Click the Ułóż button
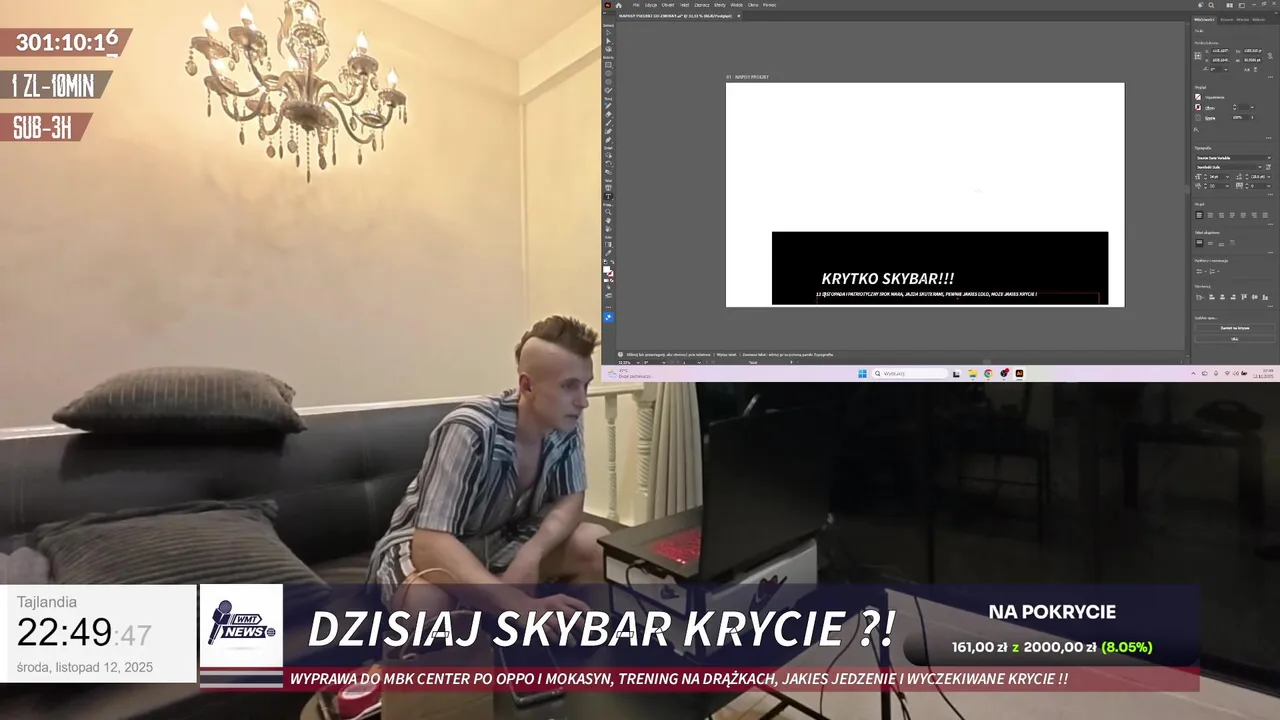Viewport: 1280px width, 720px height. (1235, 339)
